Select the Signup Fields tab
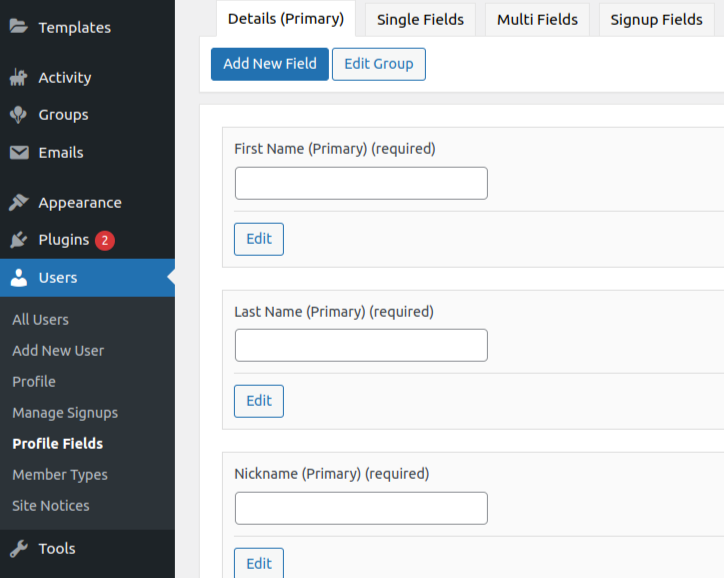Image resolution: width=724 pixels, height=578 pixels. point(656,20)
